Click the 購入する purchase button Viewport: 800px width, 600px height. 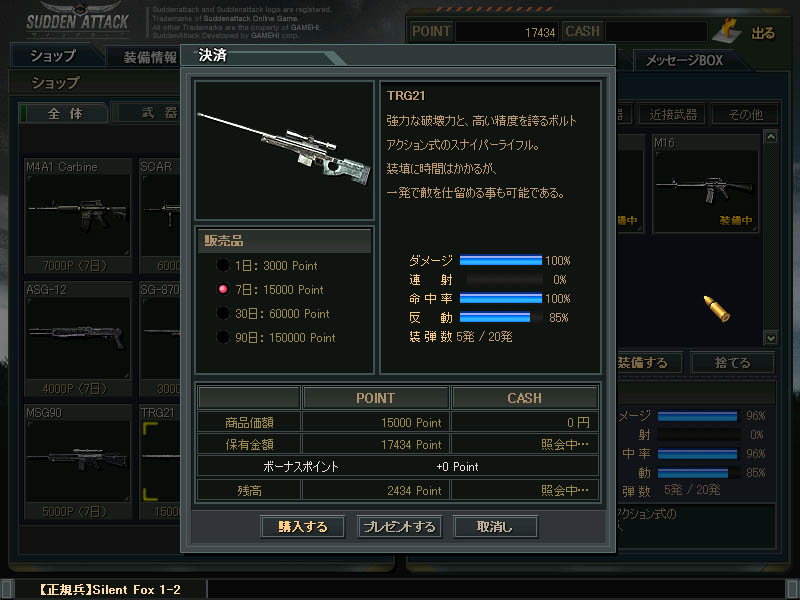point(303,527)
